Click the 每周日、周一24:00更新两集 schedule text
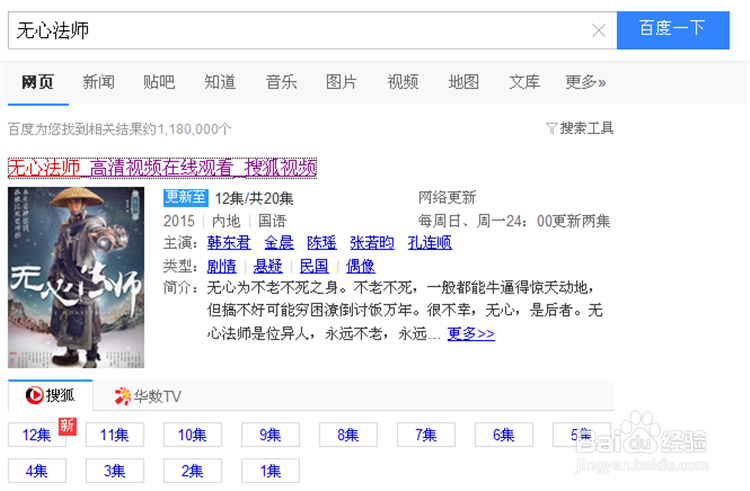The width and height of the screenshot is (750, 491). click(x=514, y=221)
